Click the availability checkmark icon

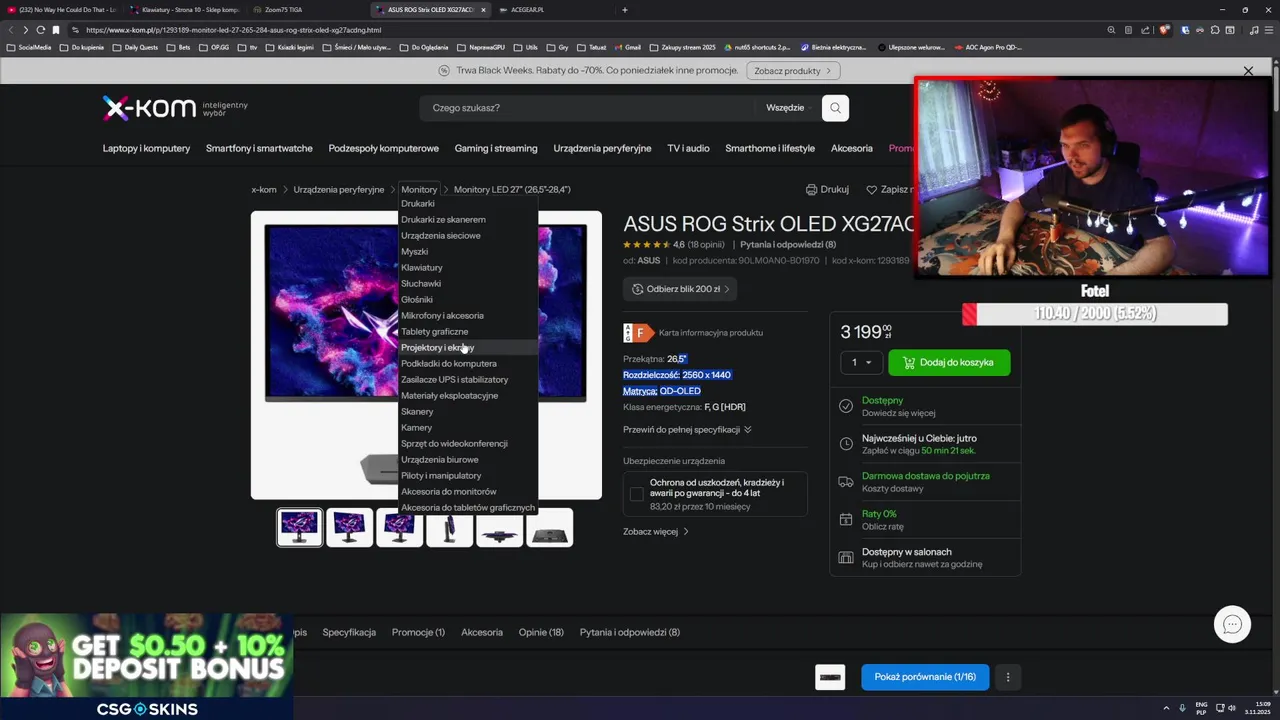846,406
